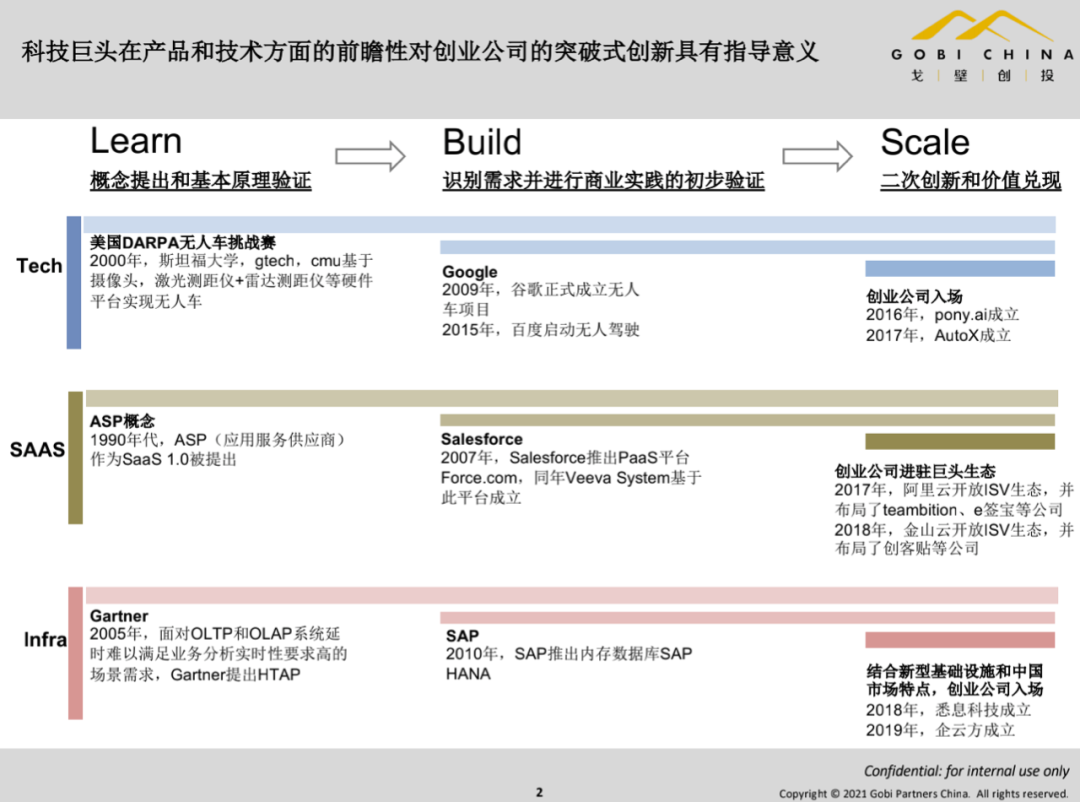The image size is (1080, 802).
Task: Click the Copyright 2021 Gobi Partners notice
Action: coord(923,794)
